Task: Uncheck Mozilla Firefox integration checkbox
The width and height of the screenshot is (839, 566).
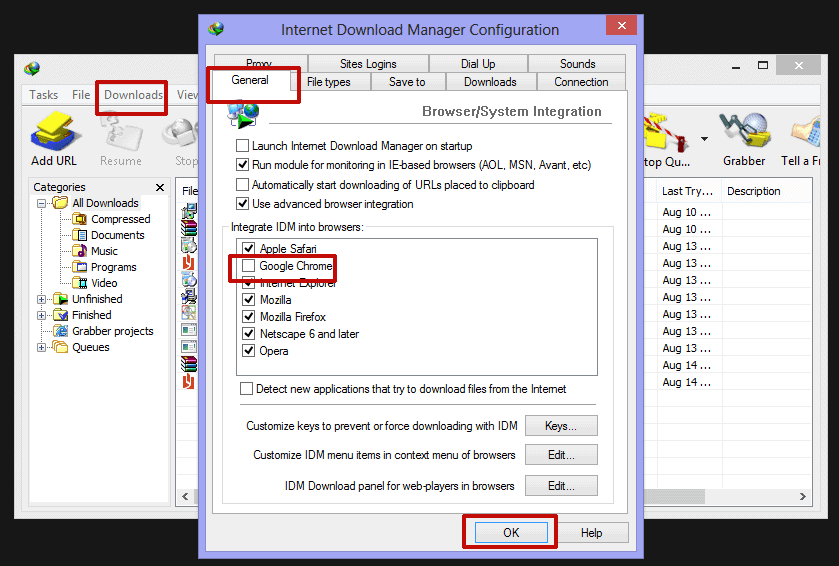Action: tap(248, 317)
